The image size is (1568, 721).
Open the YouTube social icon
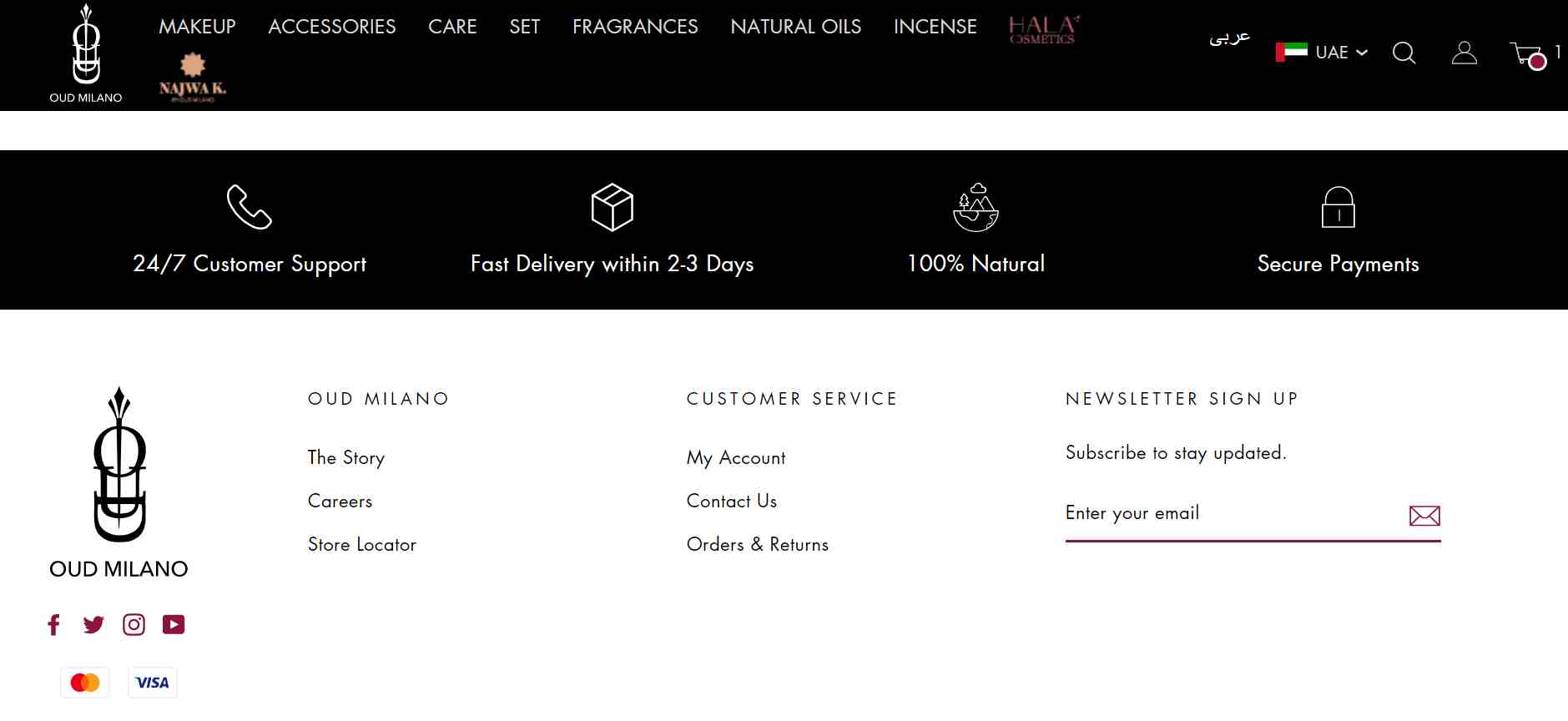click(x=174, y=625)
